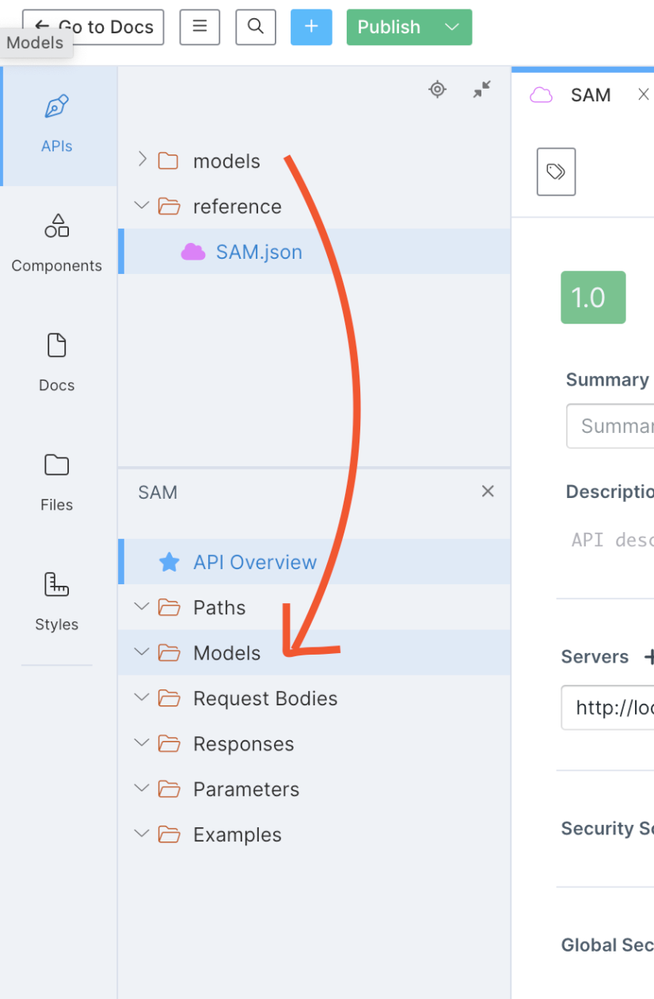Open the Publish dropdown arrow

(x=452, y=27)
